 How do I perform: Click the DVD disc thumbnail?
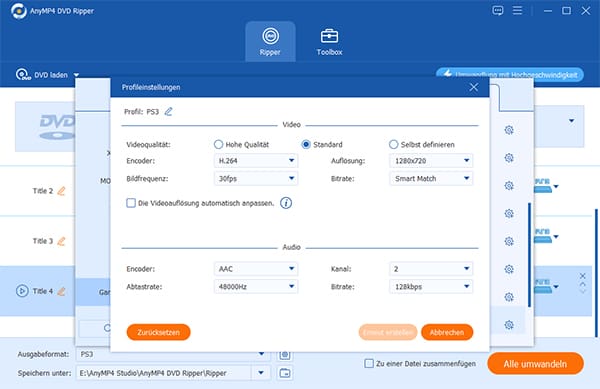45,127
